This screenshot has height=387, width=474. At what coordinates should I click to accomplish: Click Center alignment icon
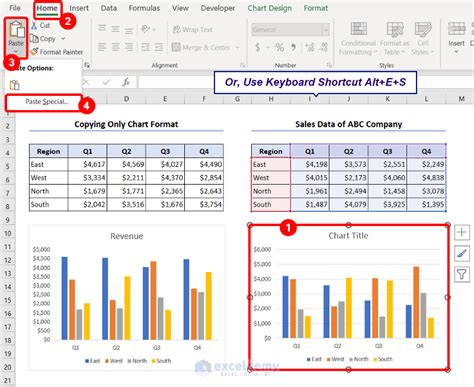(115, 47)
